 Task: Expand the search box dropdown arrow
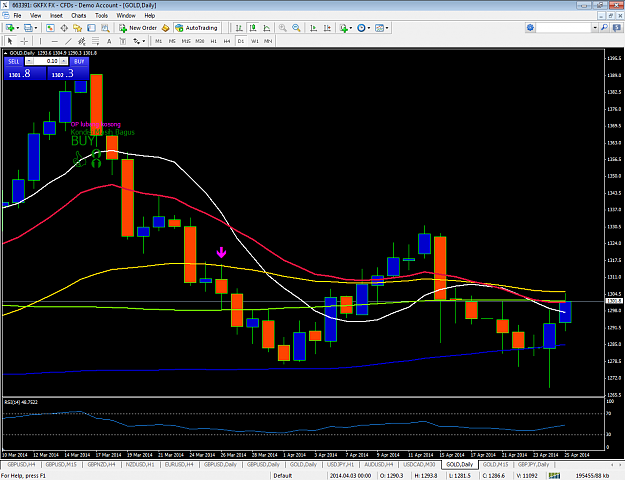coord(595,28)
